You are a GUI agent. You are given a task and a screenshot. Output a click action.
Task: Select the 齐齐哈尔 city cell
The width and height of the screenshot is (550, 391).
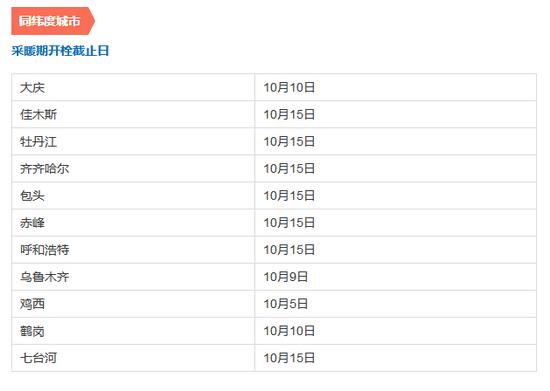point(133,169)
